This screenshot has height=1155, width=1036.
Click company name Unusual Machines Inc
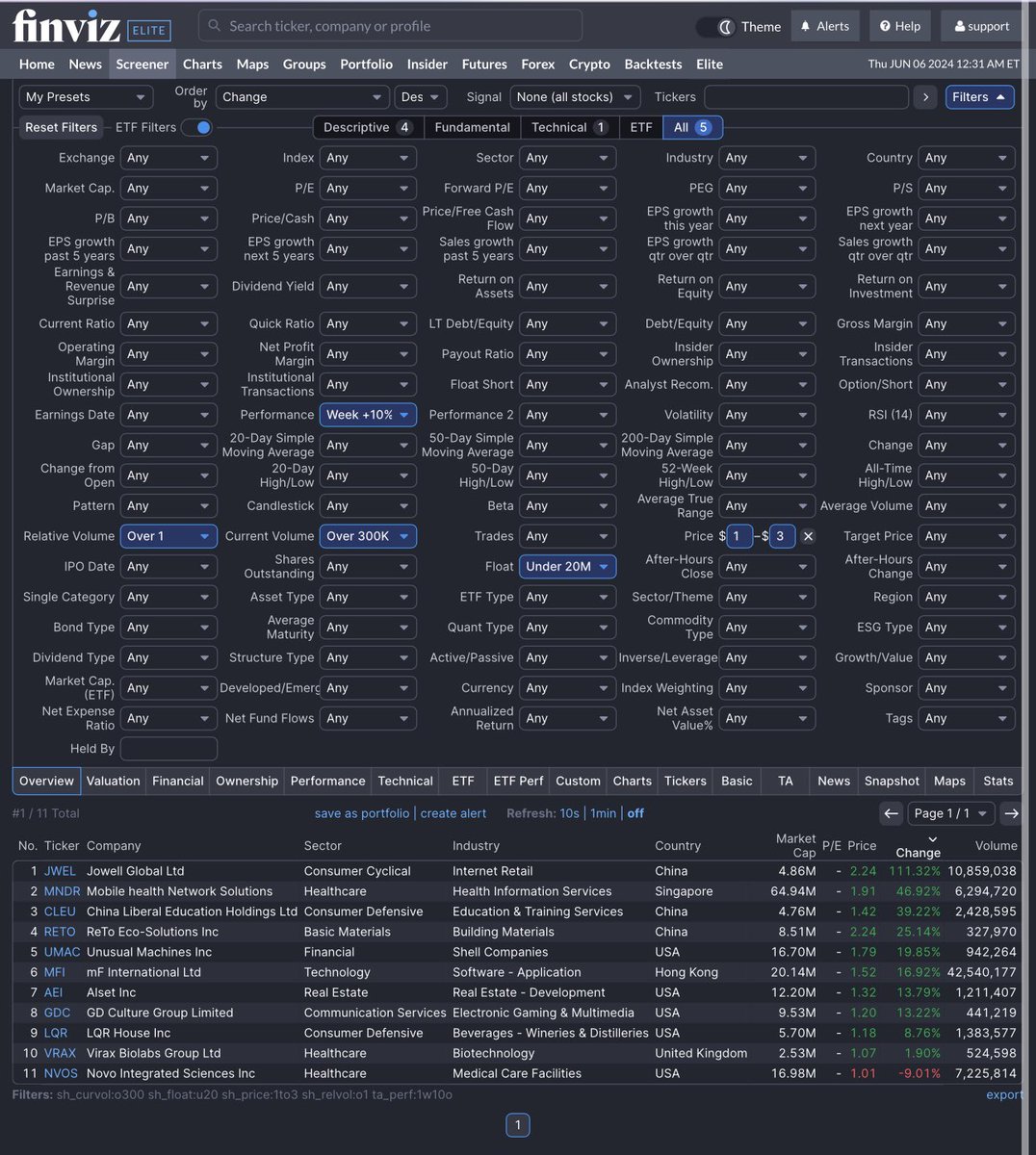click(149, 952)
